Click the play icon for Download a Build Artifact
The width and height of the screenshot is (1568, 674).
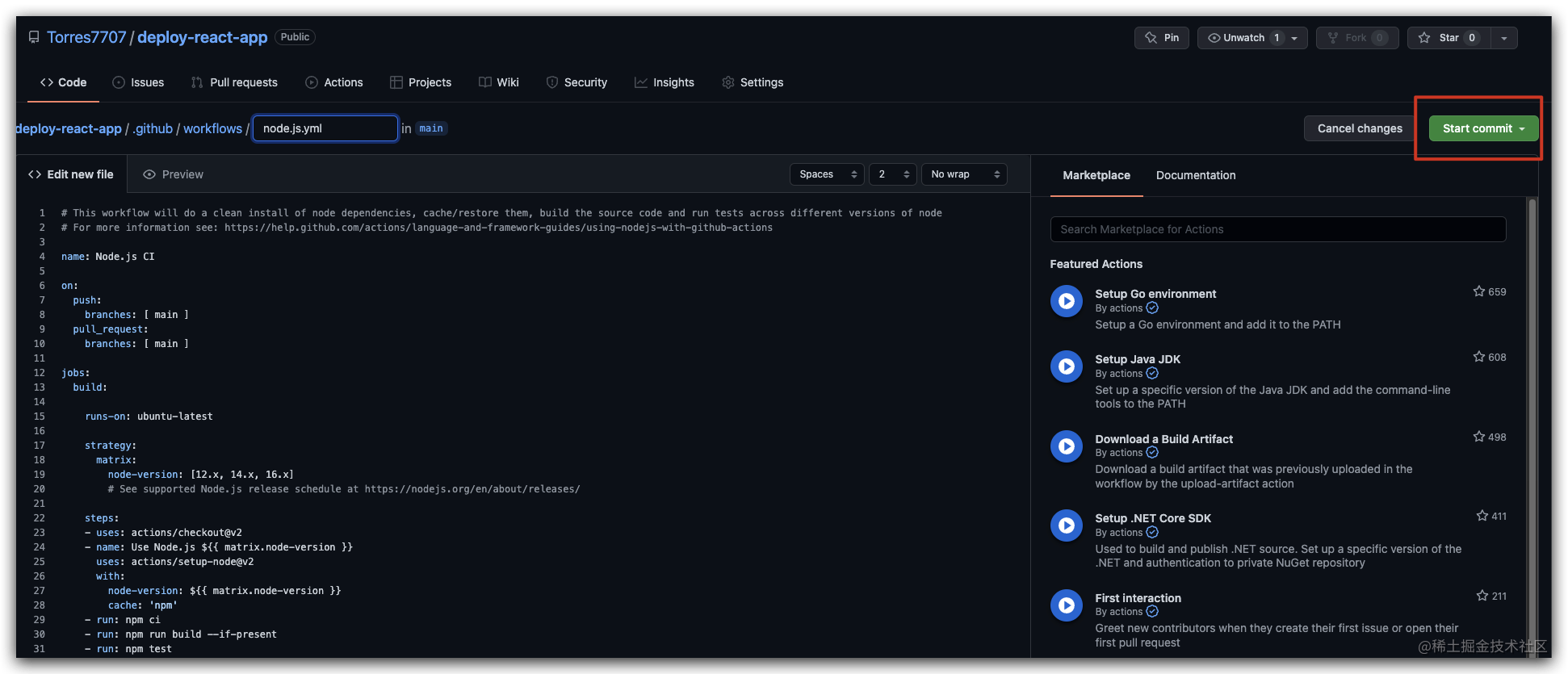click(x=1067, y=446)
